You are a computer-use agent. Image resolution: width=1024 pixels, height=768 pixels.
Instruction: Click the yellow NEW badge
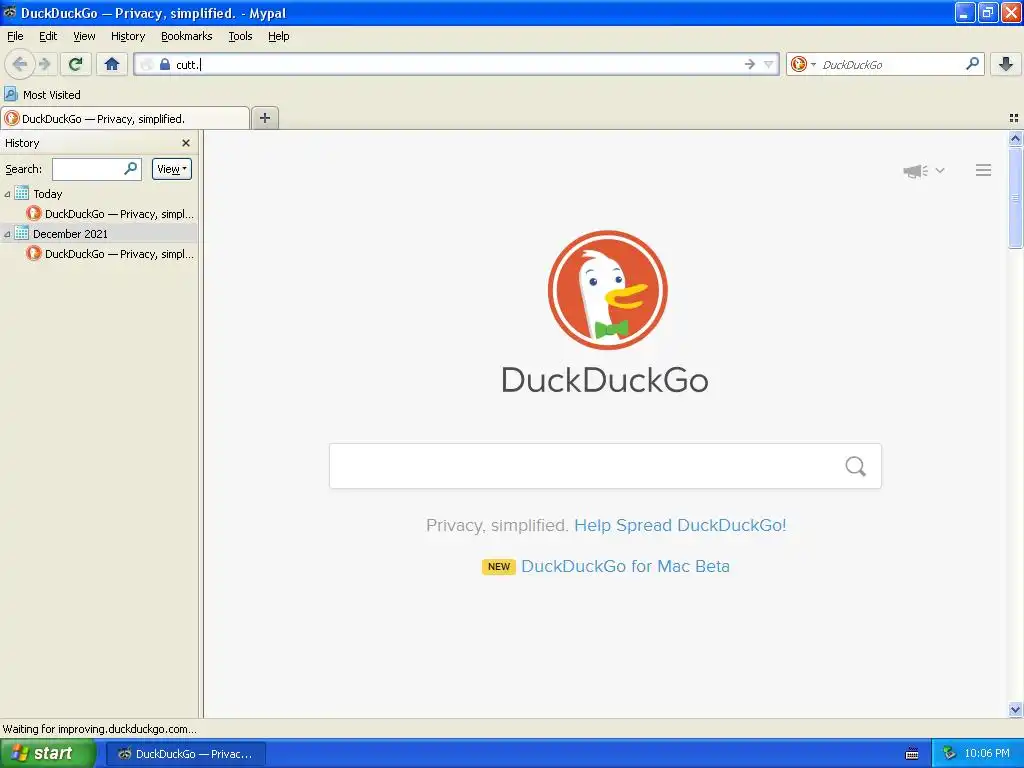point(499,566)
